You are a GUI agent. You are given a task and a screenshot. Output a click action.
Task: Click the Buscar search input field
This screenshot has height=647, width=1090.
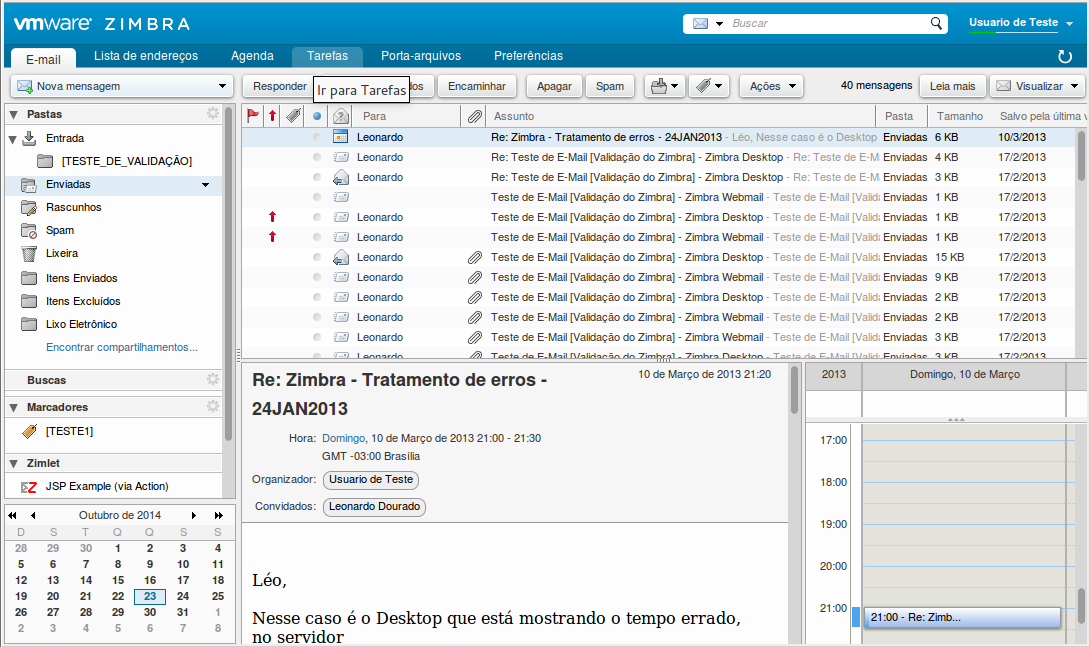pyautogui.click(x=829, y=23)
